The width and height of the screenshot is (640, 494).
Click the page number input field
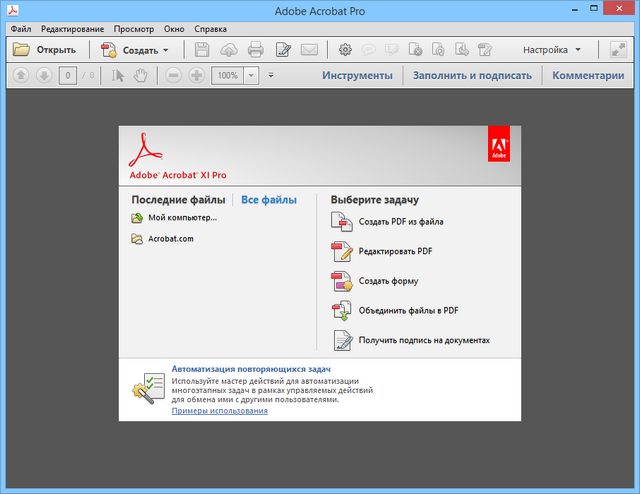(65, 76)
